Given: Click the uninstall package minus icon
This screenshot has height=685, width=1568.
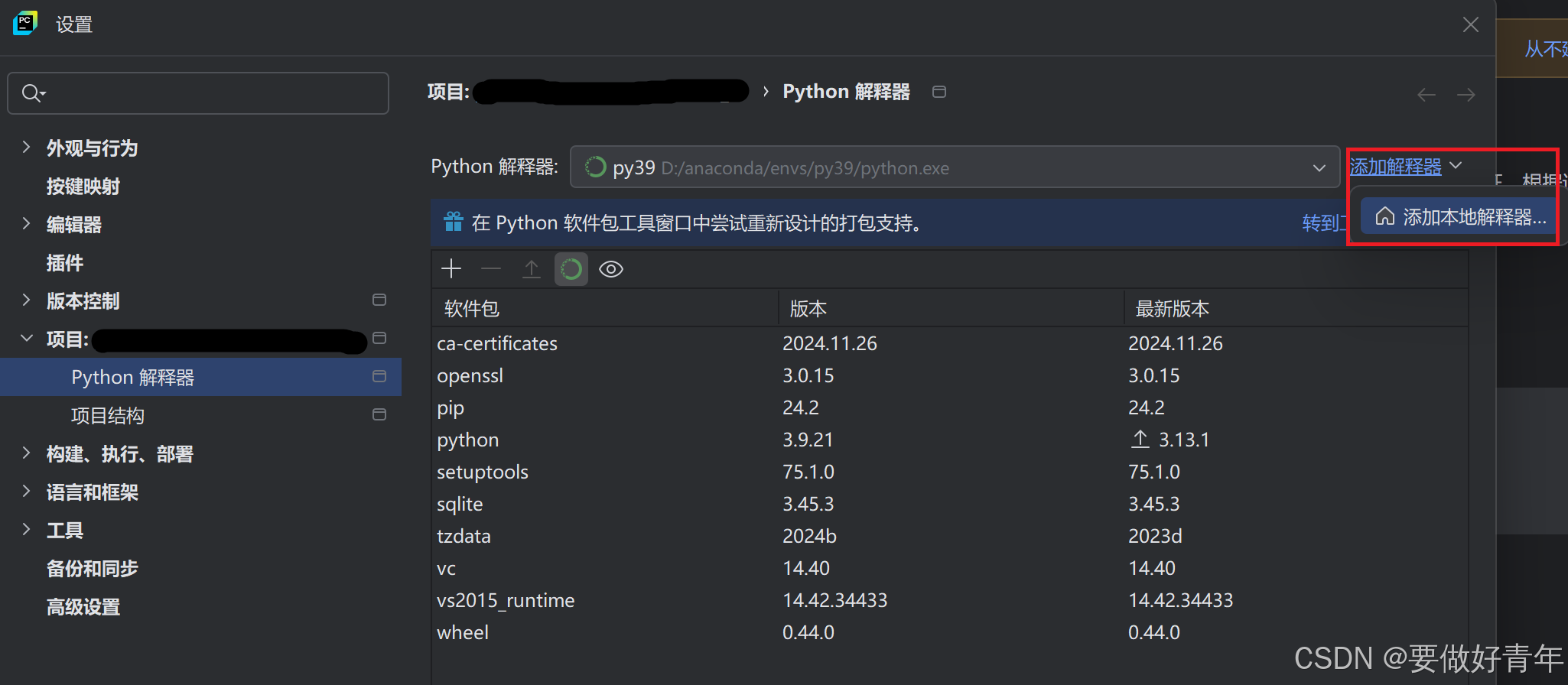Looking at the screenshot, I should coord(491,269).
